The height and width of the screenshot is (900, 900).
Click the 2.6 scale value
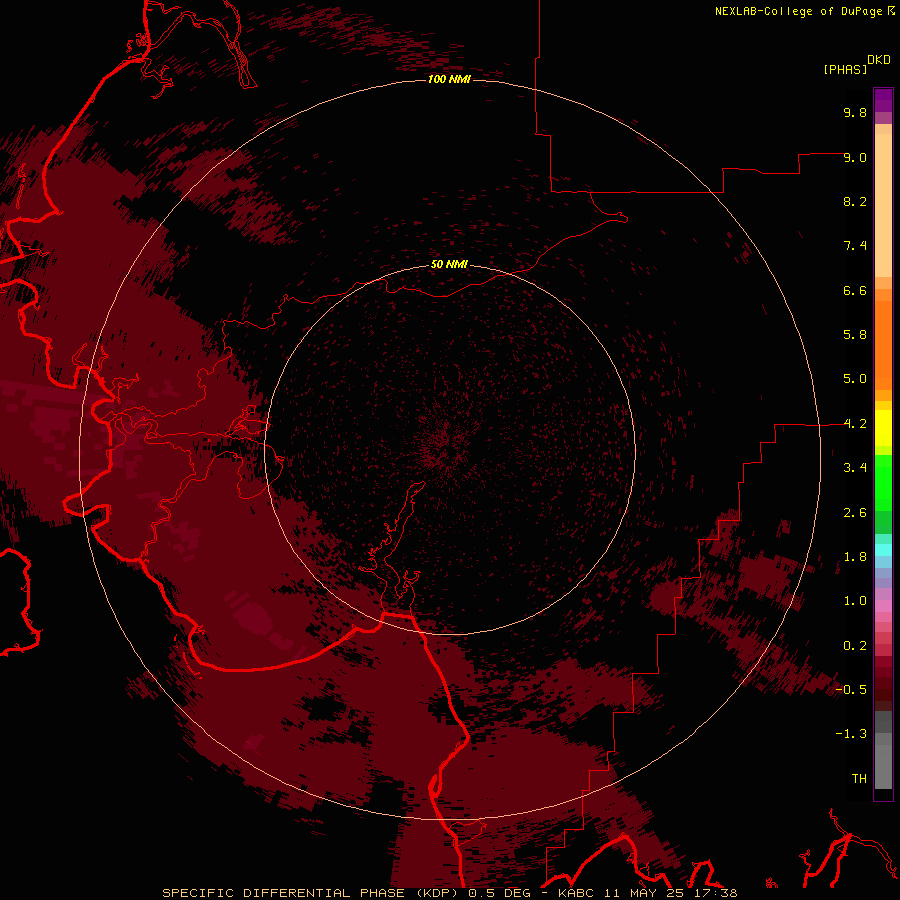pyautogui.click(x=855, y=513)
